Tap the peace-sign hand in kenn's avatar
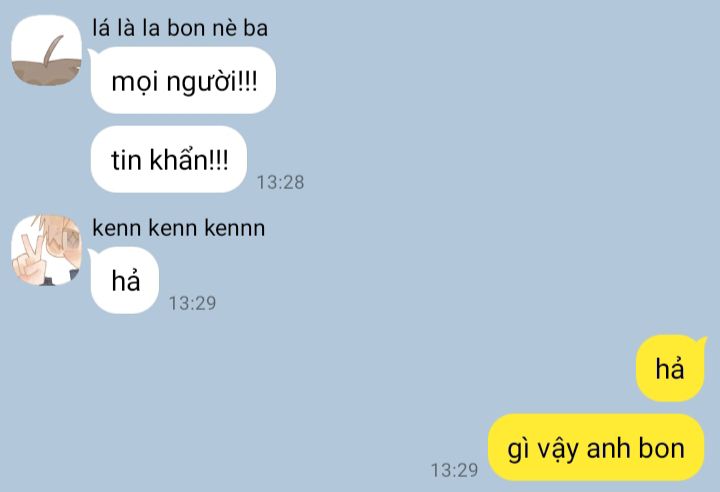 pos(30,260)
